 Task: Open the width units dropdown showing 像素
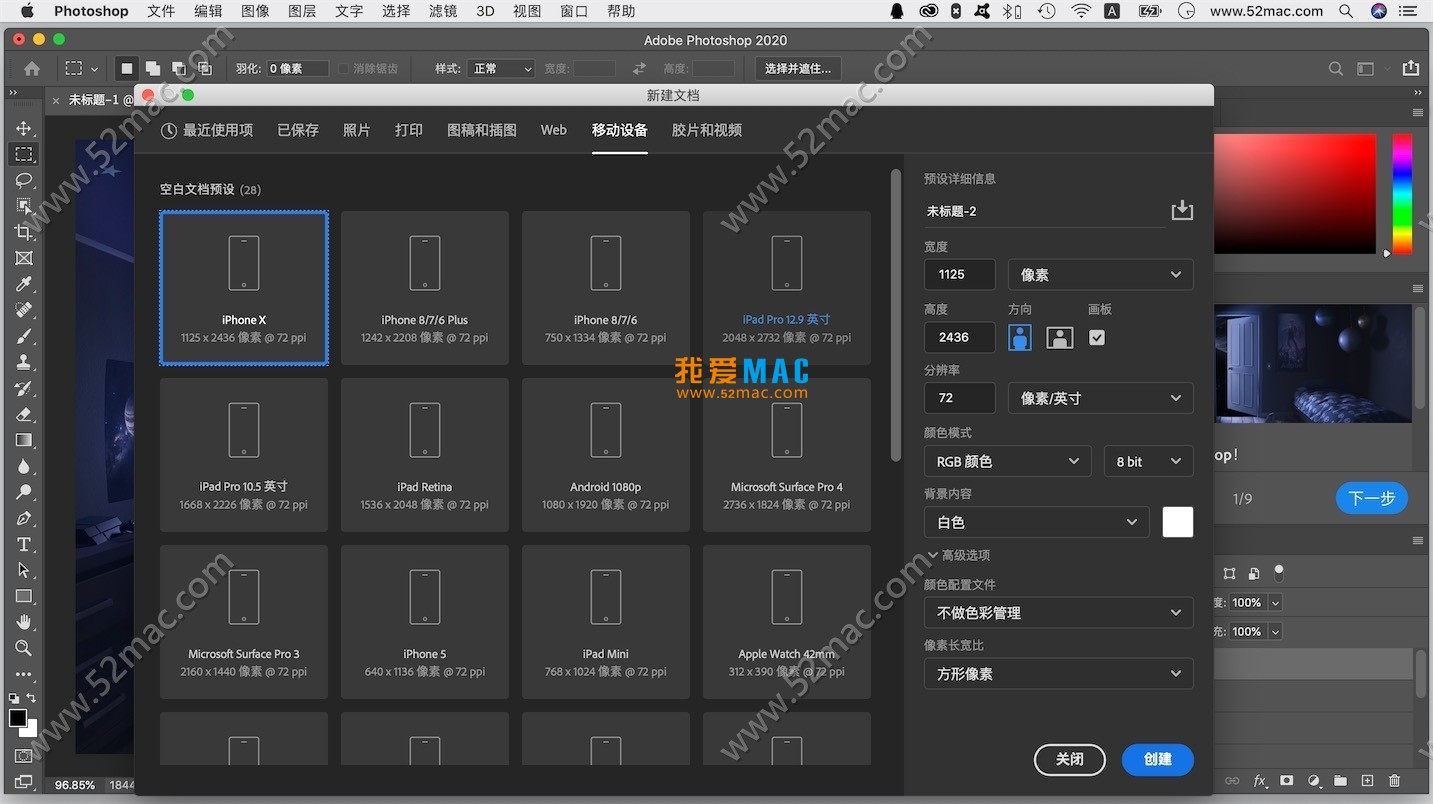[x=1100, y=274]
